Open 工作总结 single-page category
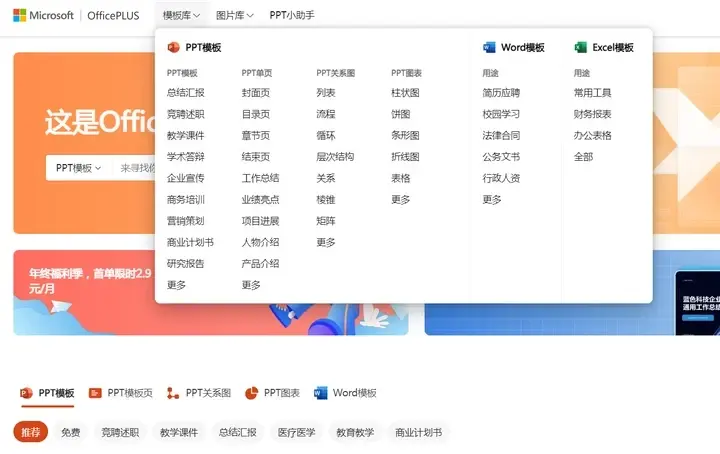The height and width of the screenshot is (454, 720). tap(260, 178)
